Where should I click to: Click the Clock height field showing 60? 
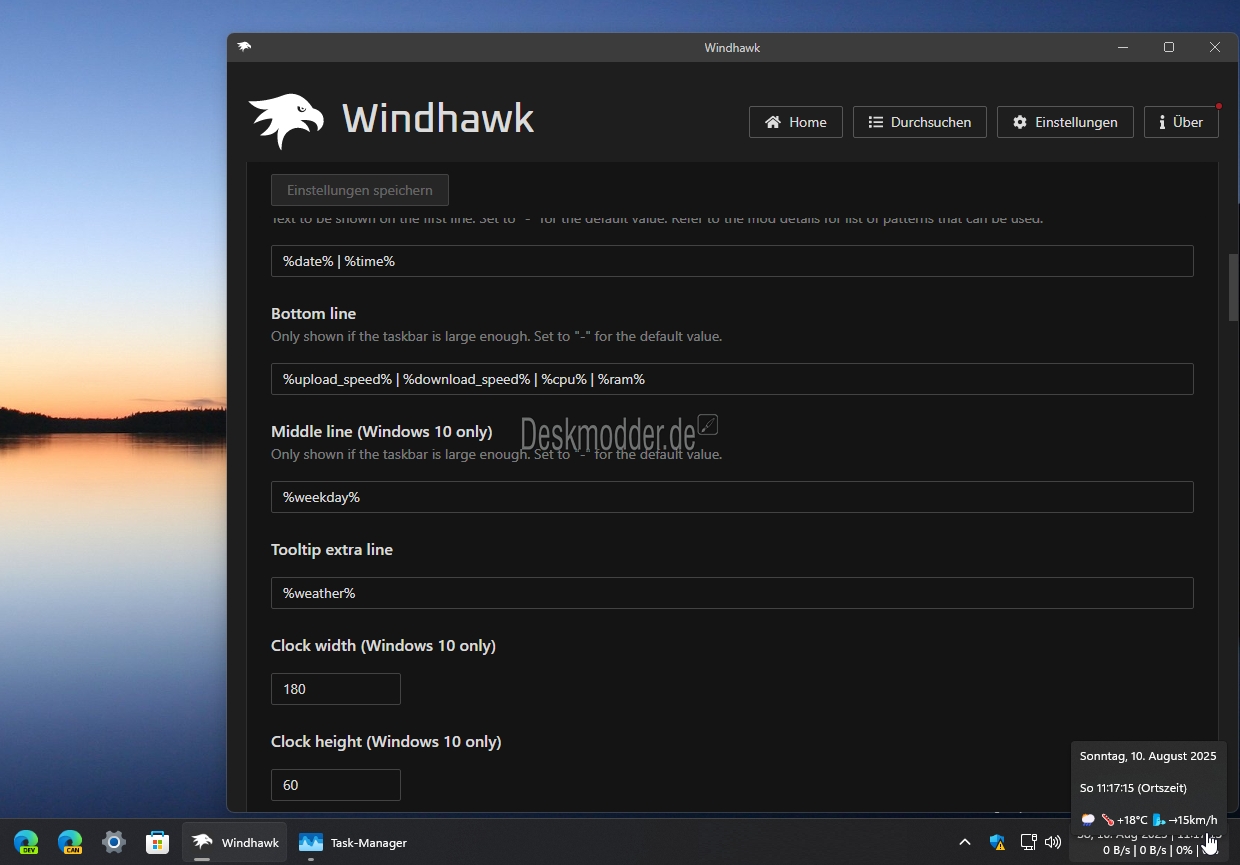coord(336,785)
